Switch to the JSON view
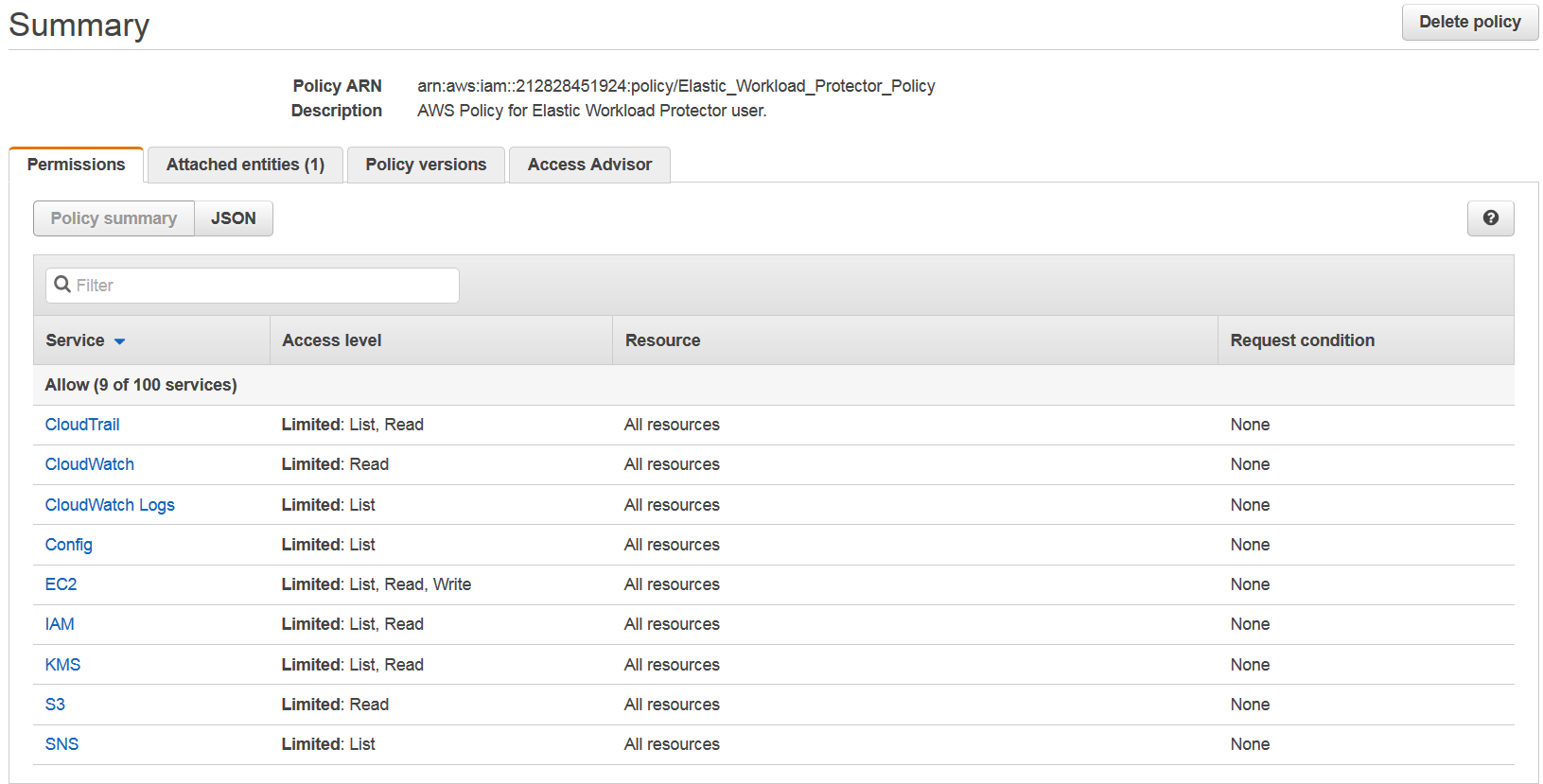1543x784 pixels. (x=234, y=218)
